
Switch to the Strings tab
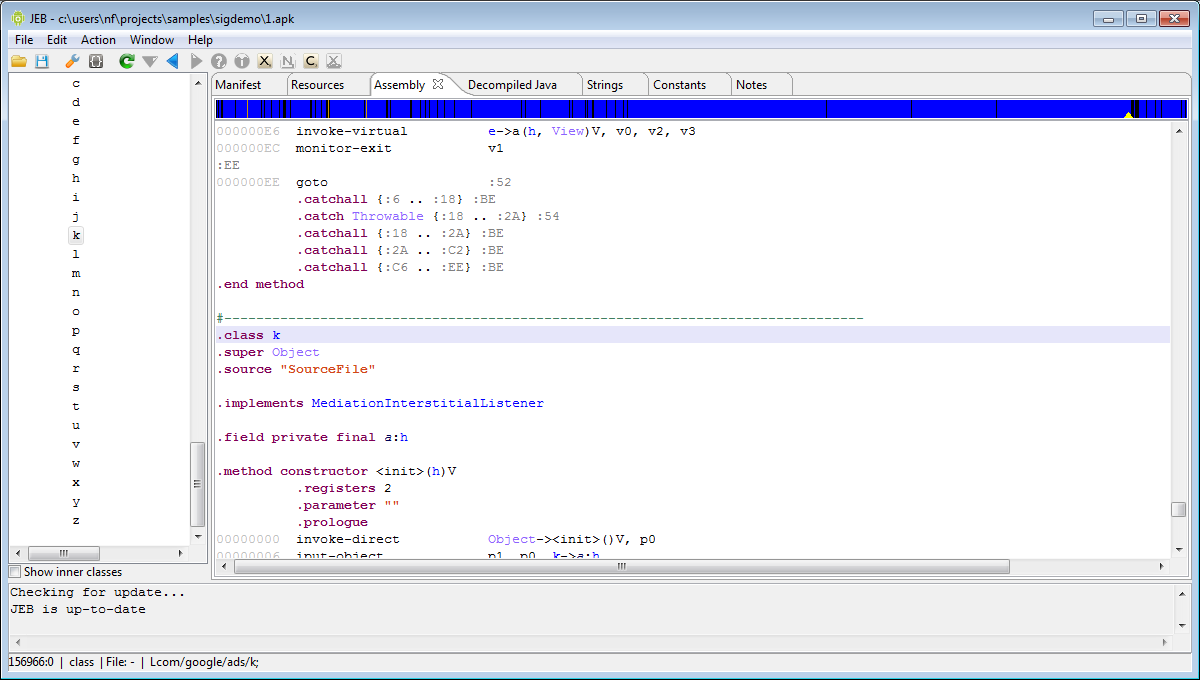coord(605,85)
